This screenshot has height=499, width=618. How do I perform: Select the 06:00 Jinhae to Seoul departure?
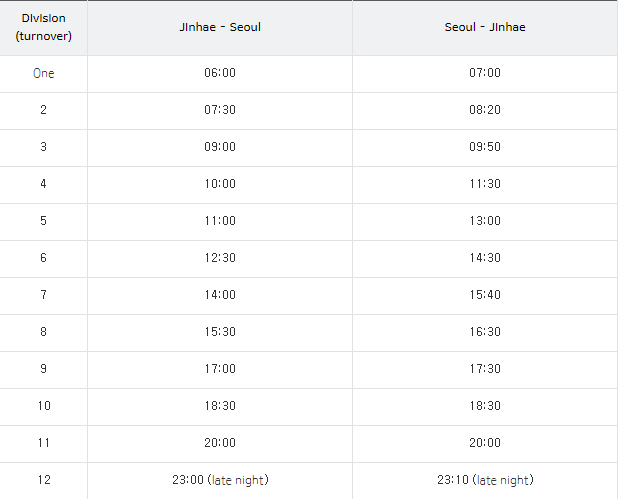click(x=220, y=73)
